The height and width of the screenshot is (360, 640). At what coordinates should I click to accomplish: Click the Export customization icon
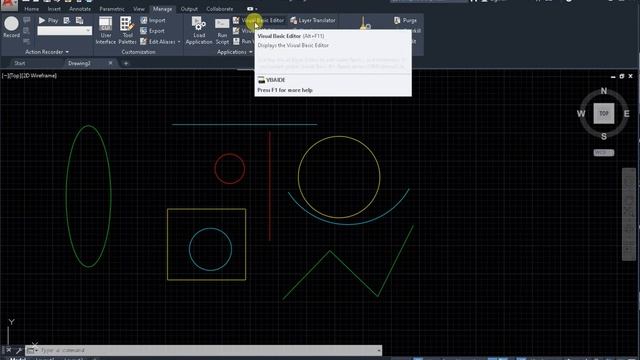(144, 31)
